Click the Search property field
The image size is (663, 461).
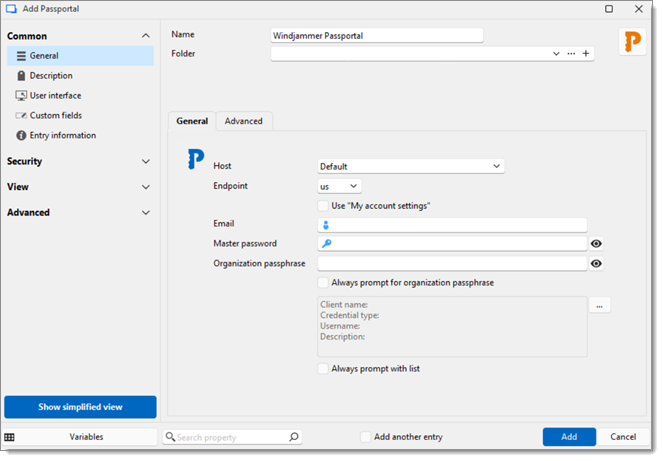pyautogui.click(x=232, y=437)
